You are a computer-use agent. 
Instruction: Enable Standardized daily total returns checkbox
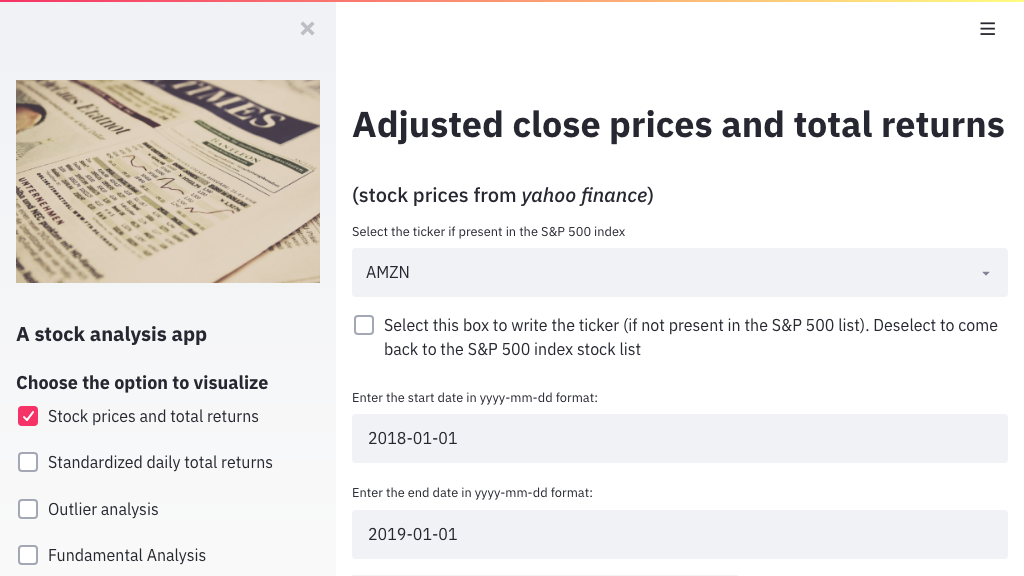click(x=28, y=462)
